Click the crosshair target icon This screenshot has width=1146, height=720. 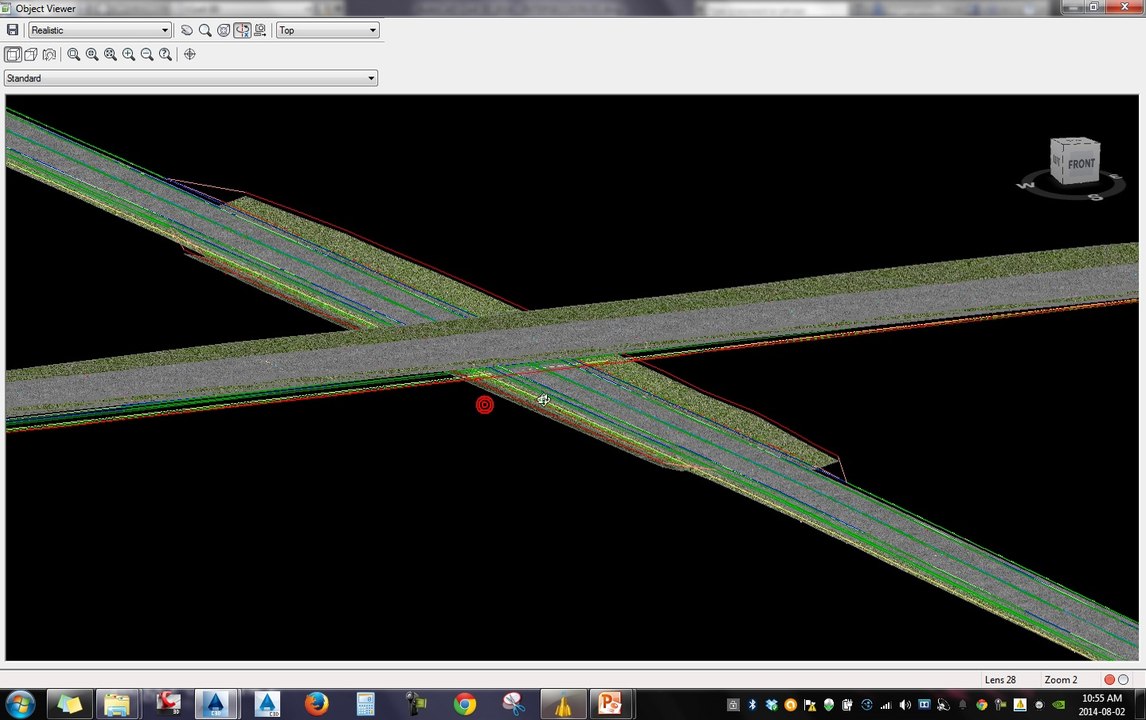[190, 54]
